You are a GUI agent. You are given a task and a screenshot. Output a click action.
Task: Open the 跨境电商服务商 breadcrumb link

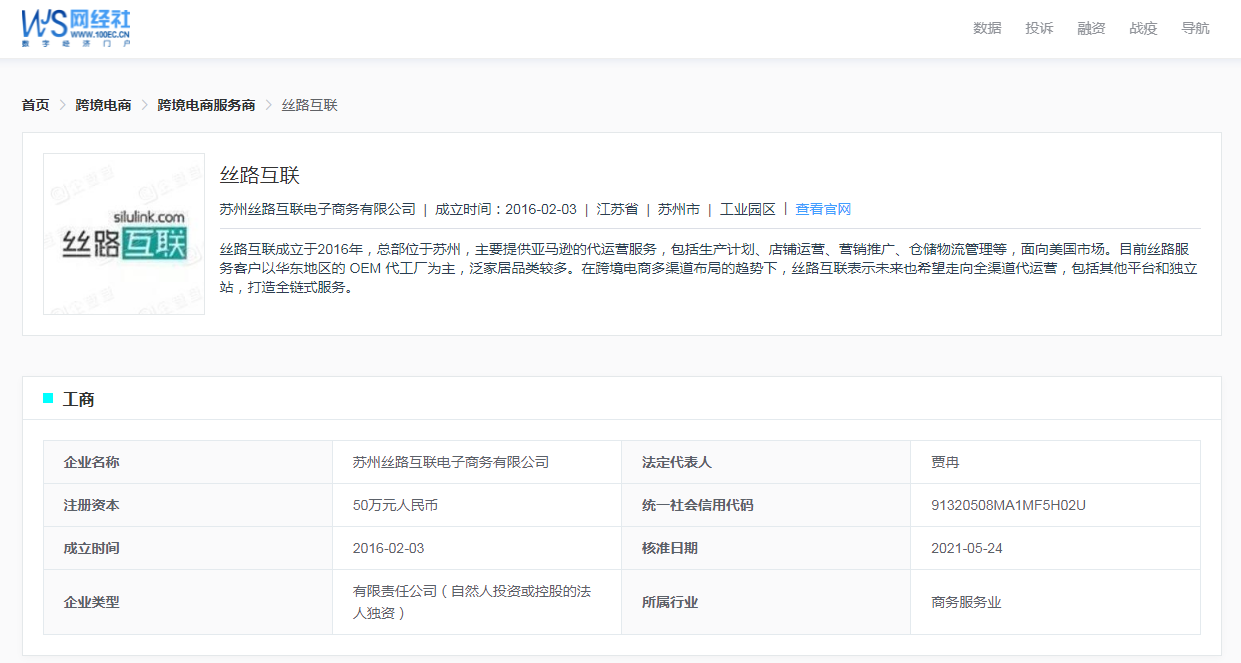[206, 105]
